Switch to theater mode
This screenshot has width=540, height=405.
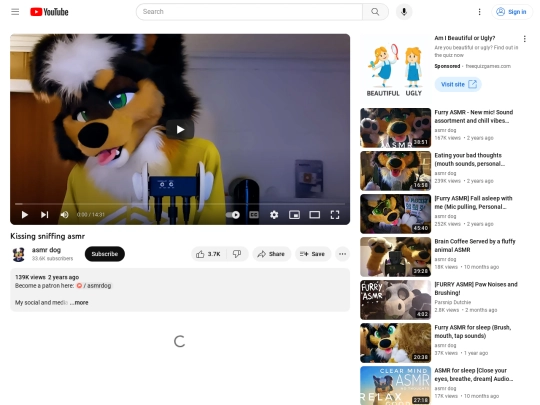[x=315, y=215]
